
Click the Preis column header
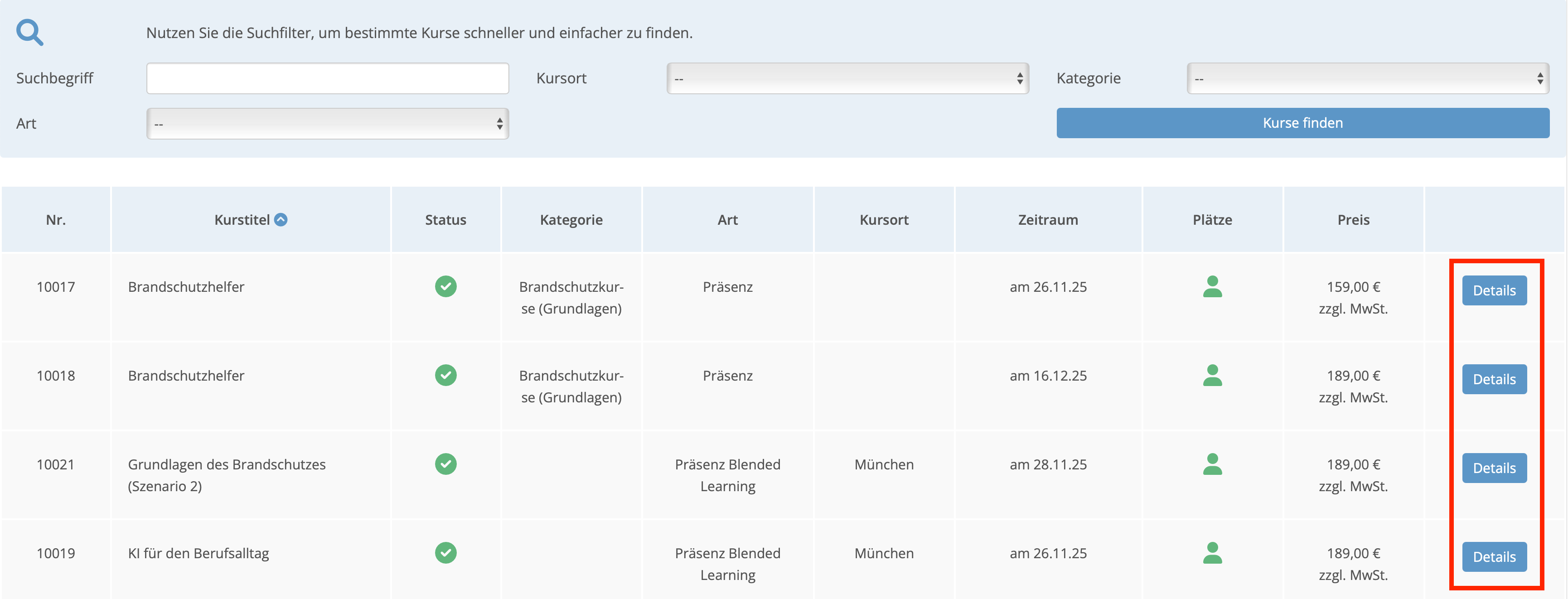point(1353,220)
